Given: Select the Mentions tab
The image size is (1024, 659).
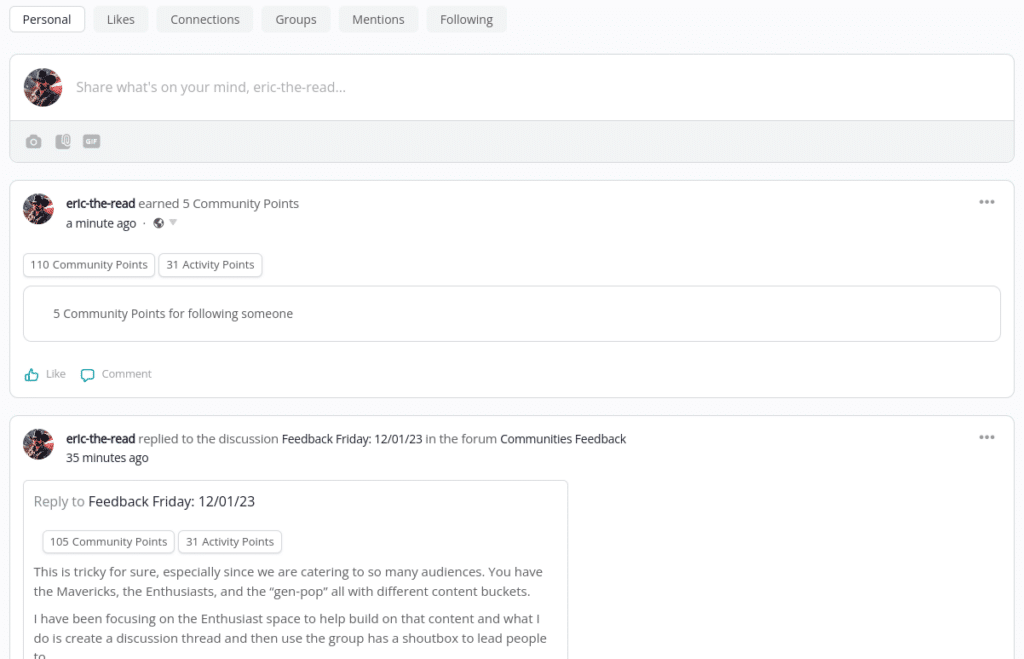Looking at the screenshot, I should (x=378, y=19).
